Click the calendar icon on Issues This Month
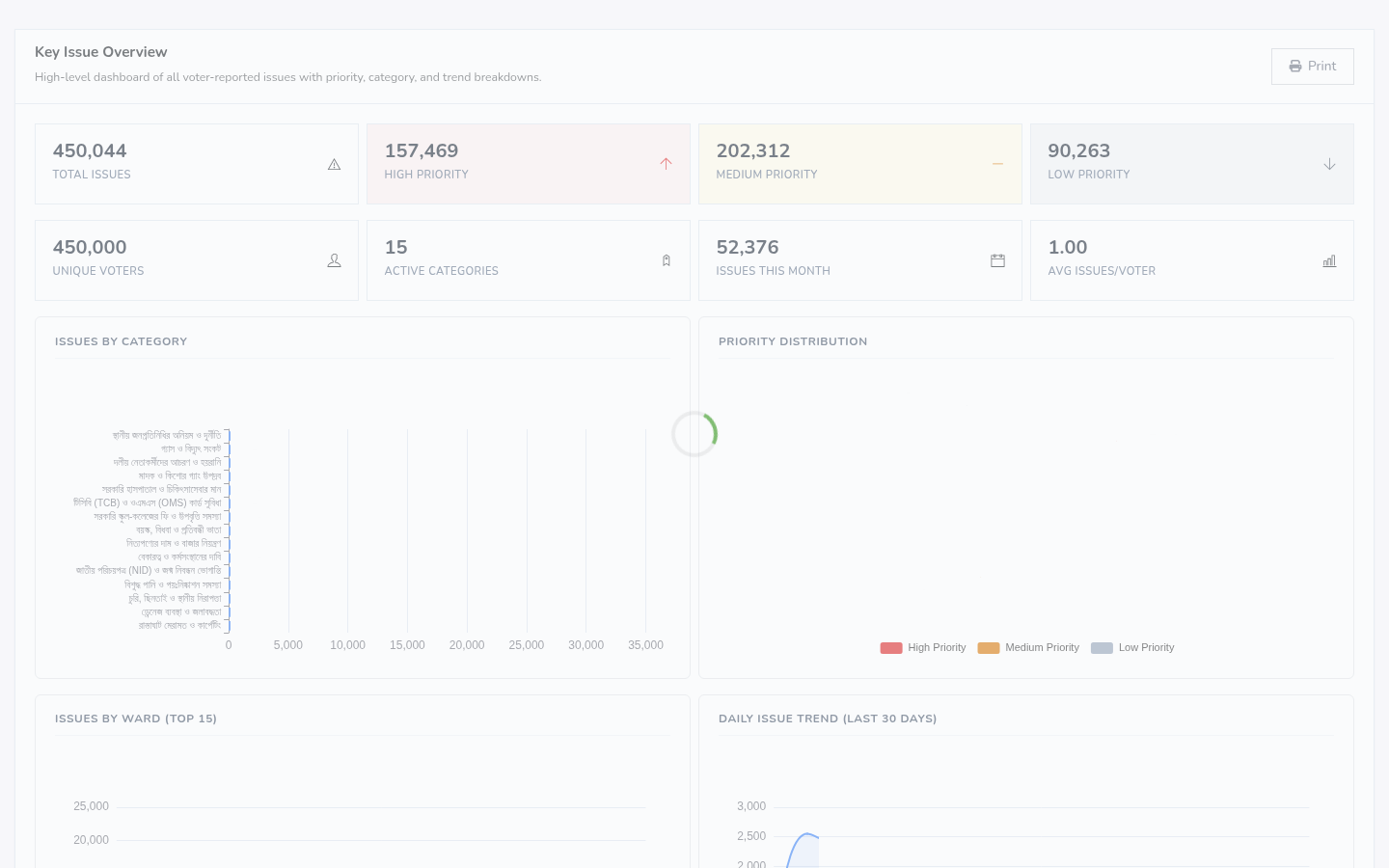This screenshot has height=868, width=1389. pyautogui.click(x=997, y=260)
